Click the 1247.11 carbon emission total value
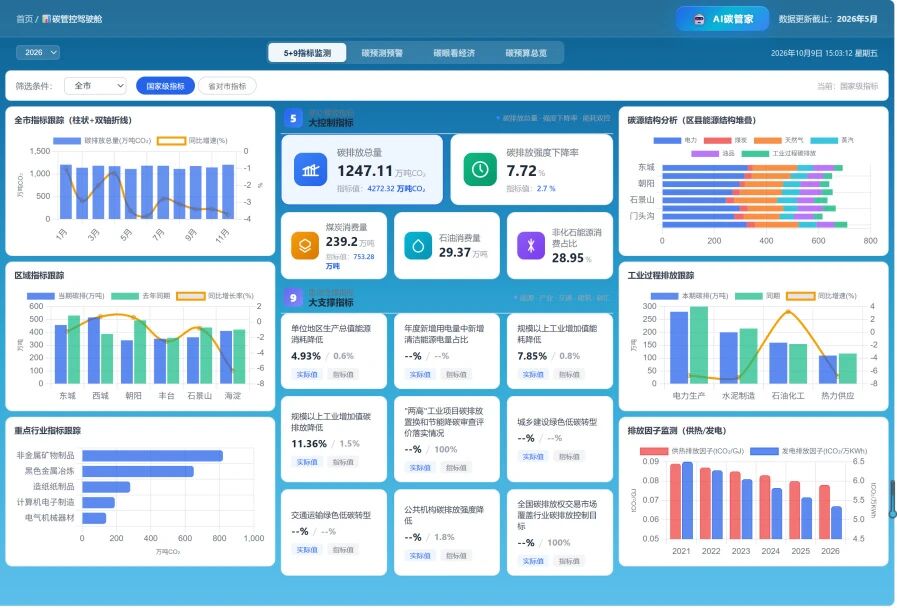Screen dimensions: 897x608 click(365, 171)
